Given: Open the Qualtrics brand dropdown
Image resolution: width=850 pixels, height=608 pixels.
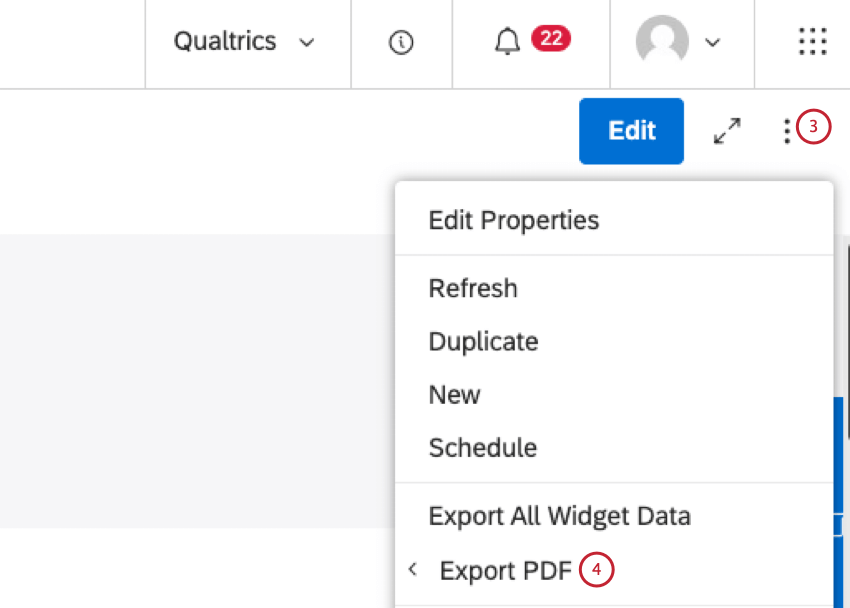Looking at the screenshot, I should click(243, 42).
